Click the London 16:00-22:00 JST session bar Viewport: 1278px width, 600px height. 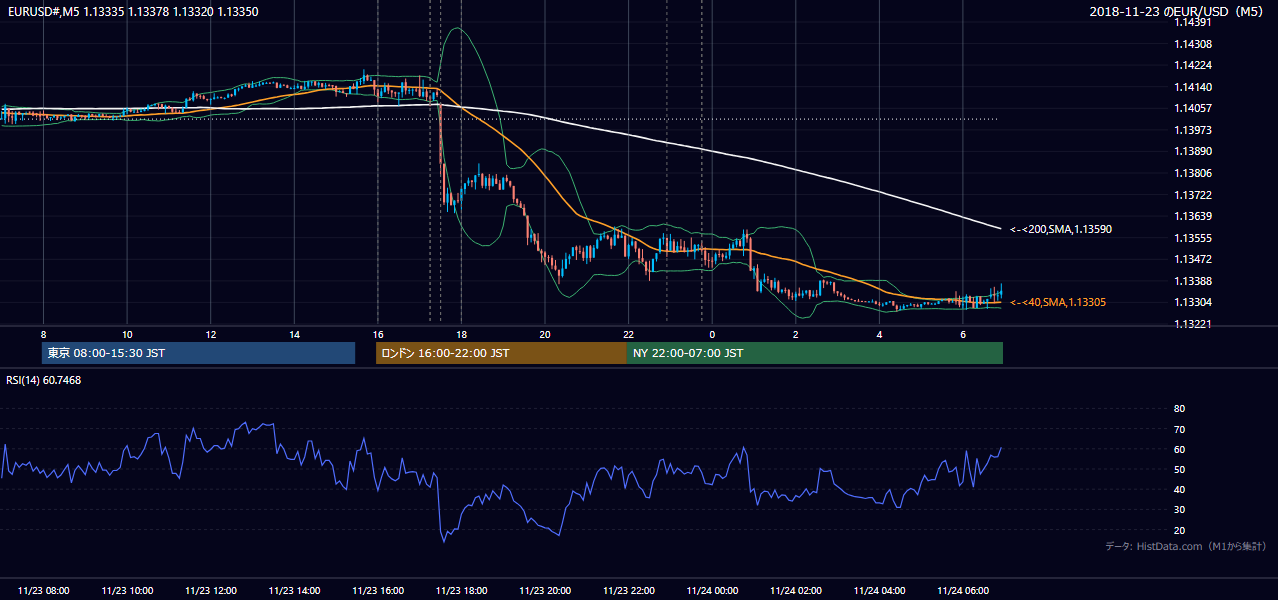pos(501,353)
